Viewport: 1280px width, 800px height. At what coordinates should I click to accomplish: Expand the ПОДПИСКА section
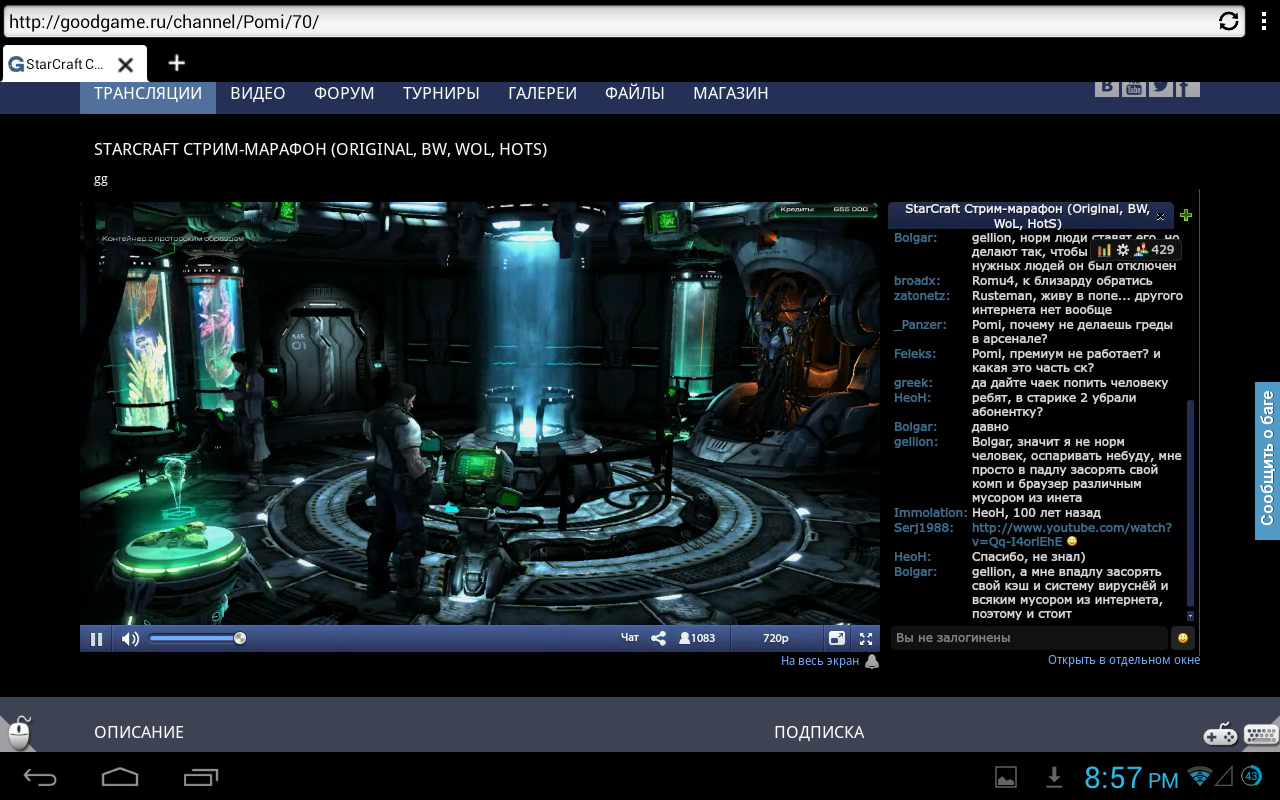click(x=819, y=732)
